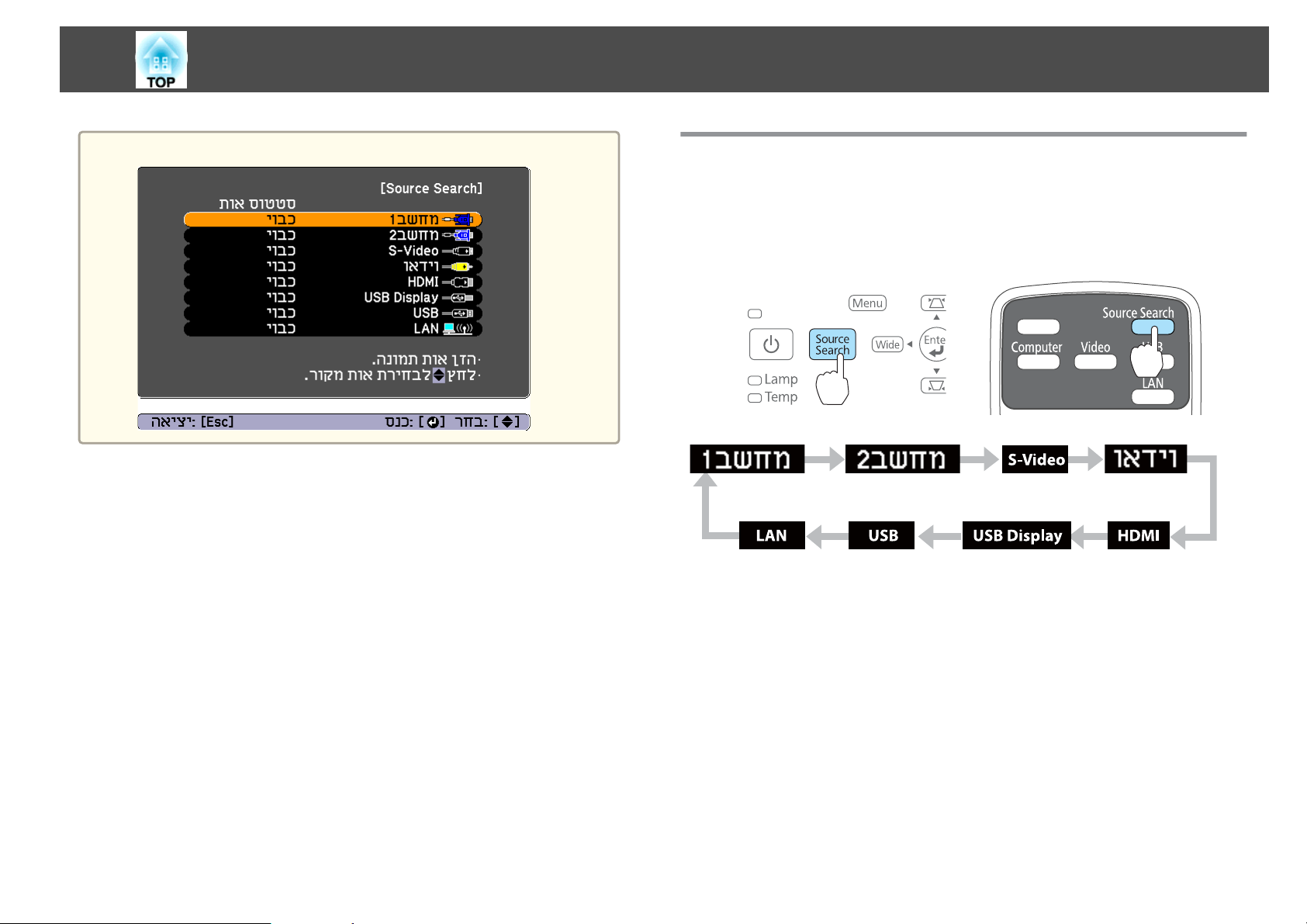Click the indicator above the power button
Viewport: 1307px width, 924px height.
755,314
